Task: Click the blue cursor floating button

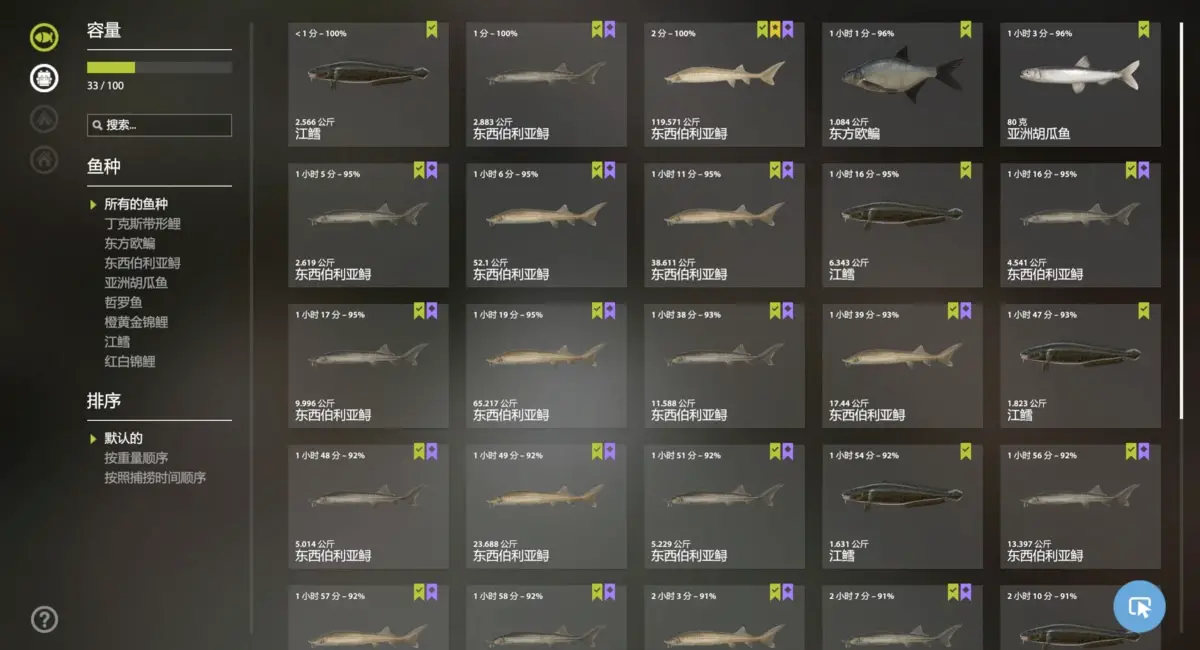Action: 1139,606
